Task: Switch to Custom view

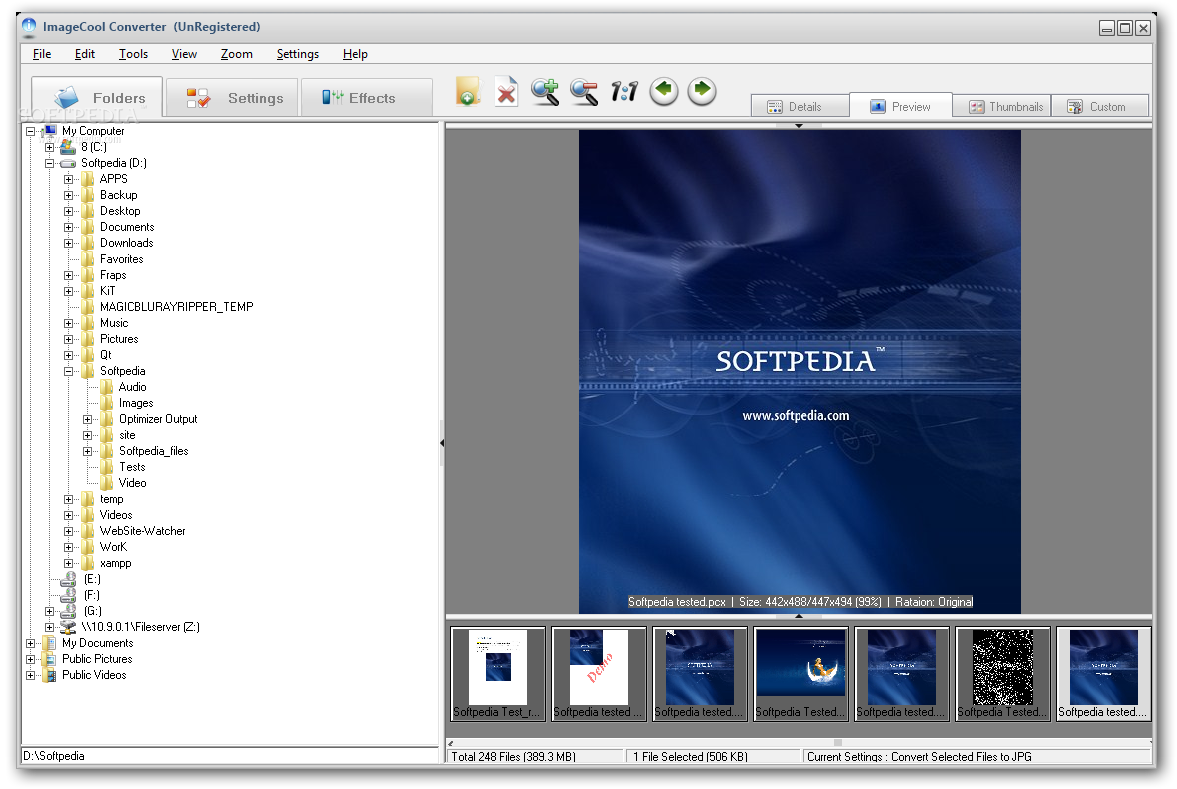Action: pos(1100,107)
